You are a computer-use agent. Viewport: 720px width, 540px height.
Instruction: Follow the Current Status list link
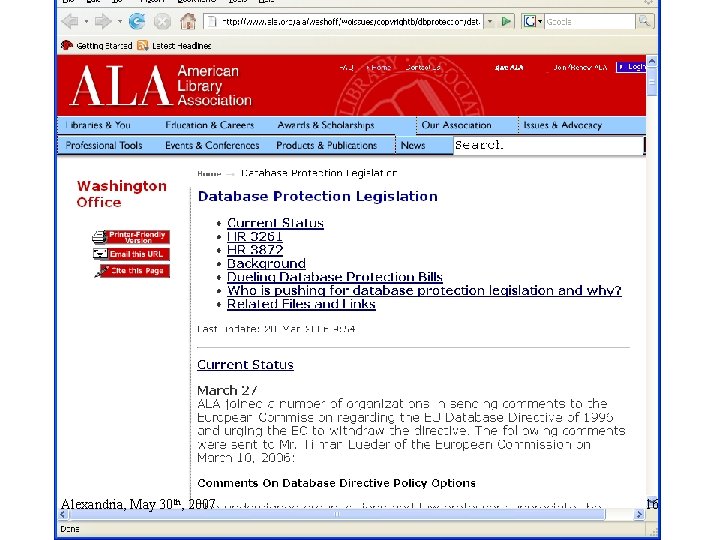pos(275,223)
